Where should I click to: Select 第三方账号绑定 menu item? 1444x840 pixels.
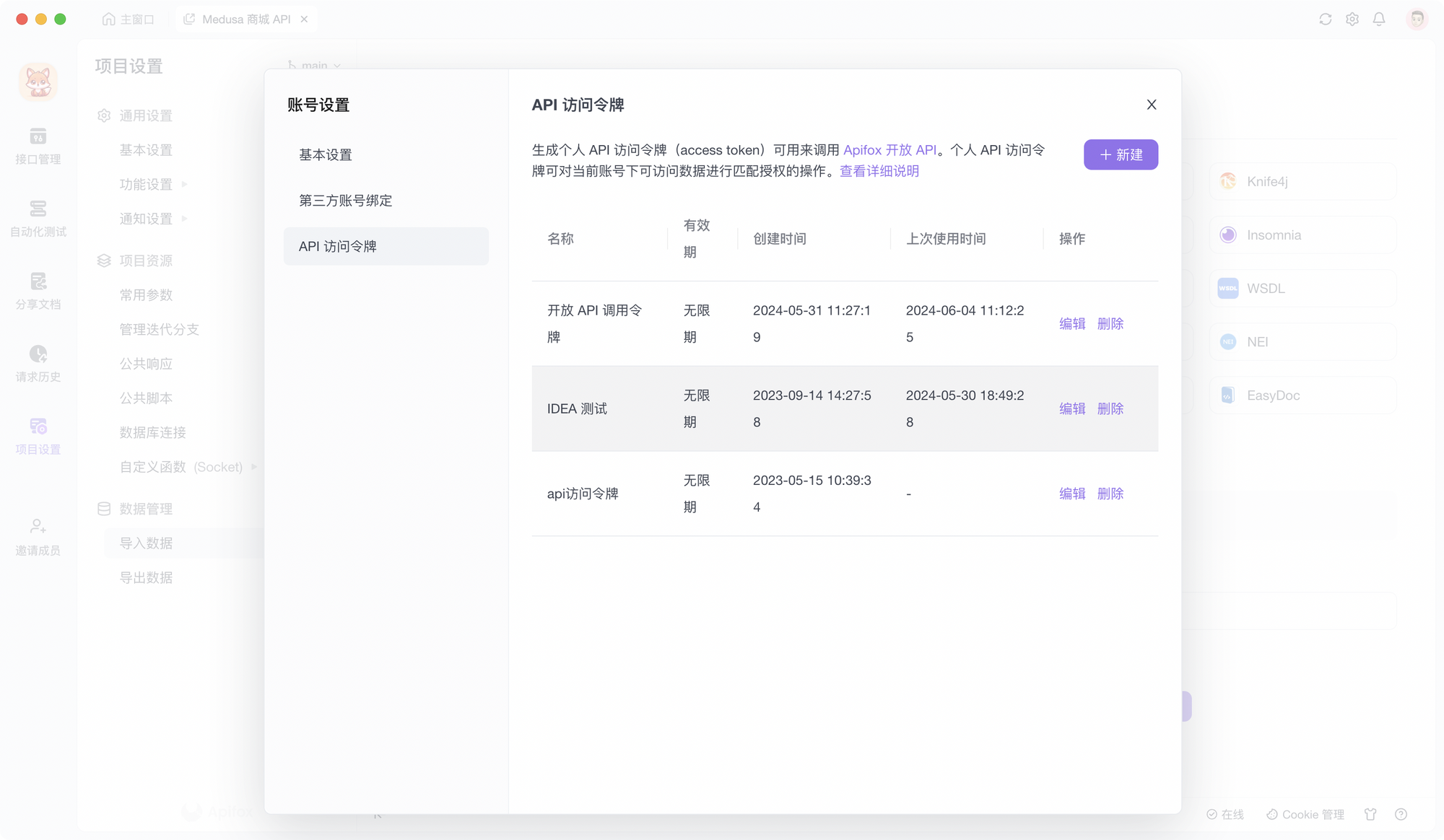(x=386, y=201)
